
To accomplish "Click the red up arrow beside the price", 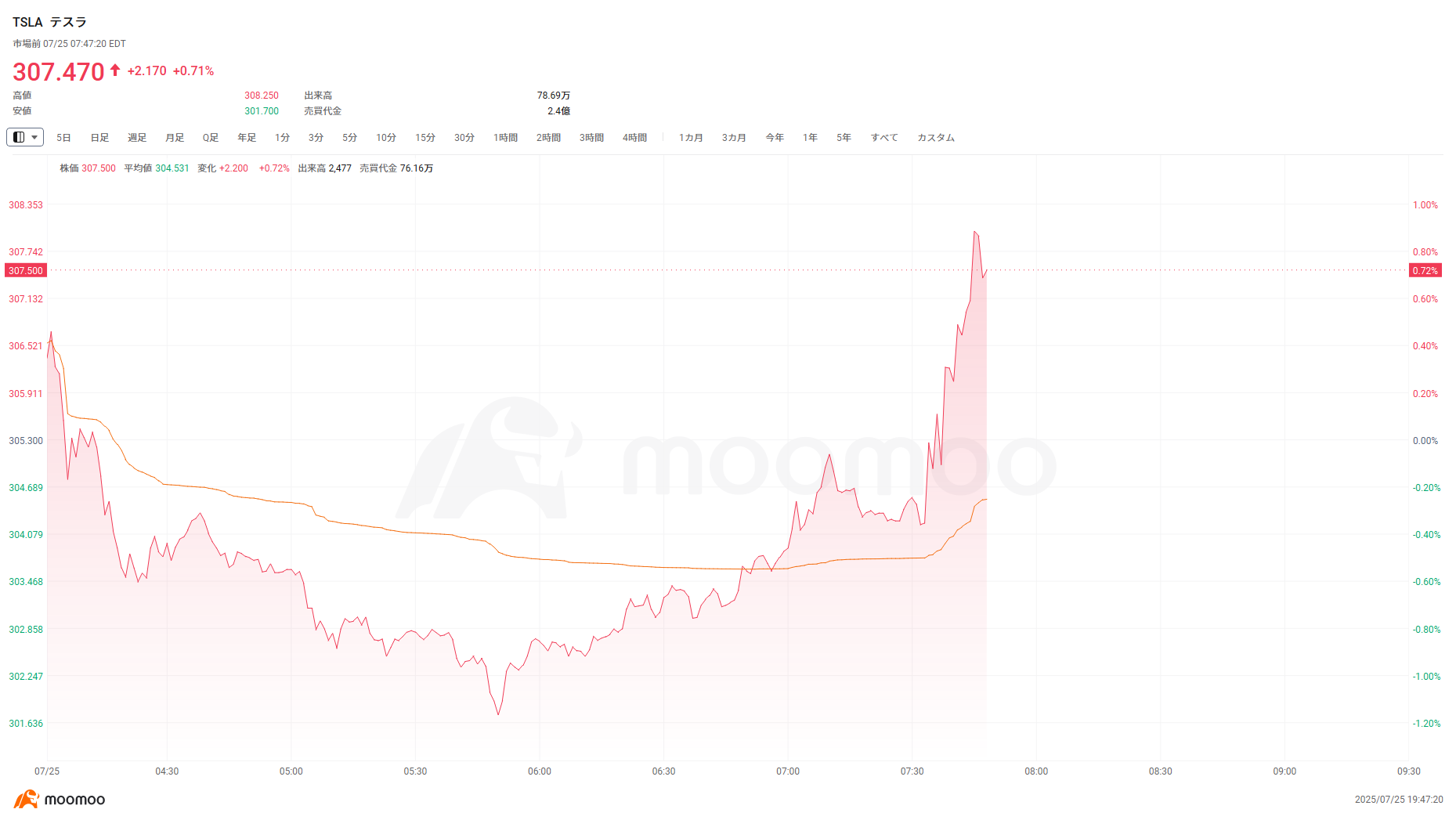I will coord(115,70).
